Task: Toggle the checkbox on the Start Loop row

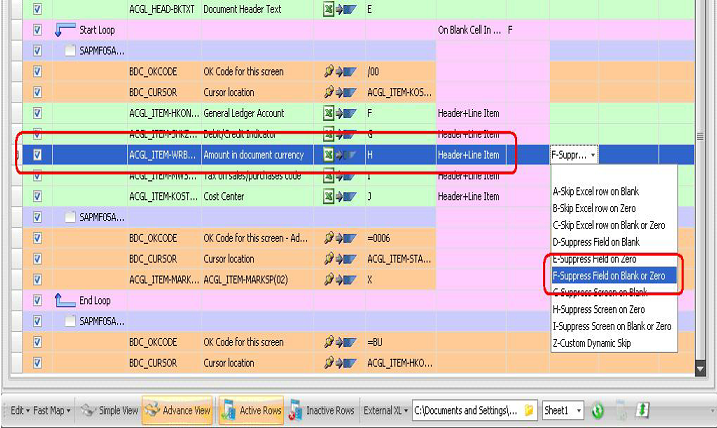Action: pyautogui.click(x=38, y=30)
